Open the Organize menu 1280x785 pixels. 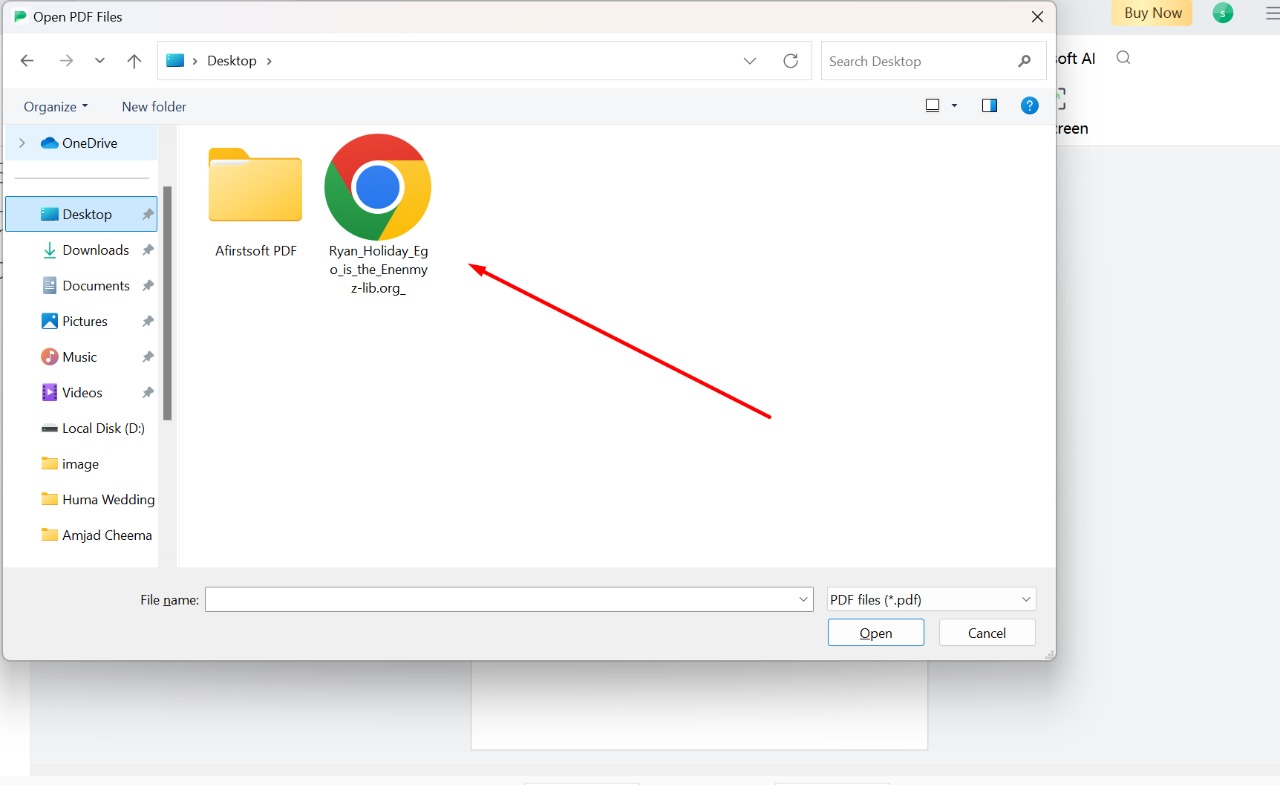tap(56, 106)
